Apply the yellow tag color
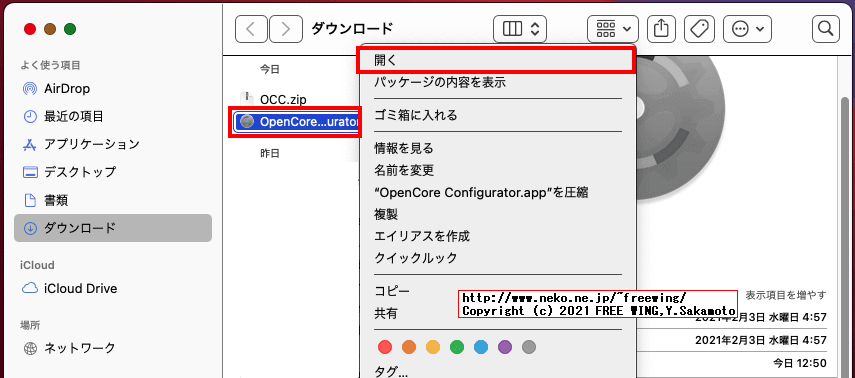Image resolution: width=855 pixels, height=378 pixels. [x=433, y=346]
